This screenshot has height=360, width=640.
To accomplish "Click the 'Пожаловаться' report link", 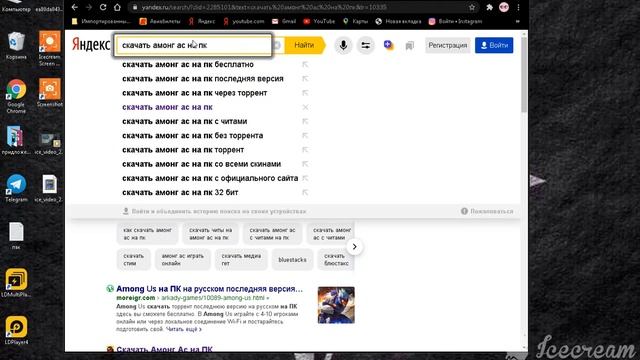I will [487, 211].
